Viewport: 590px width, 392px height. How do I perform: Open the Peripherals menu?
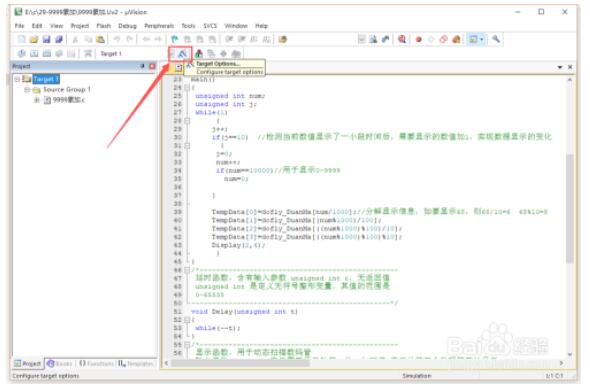(159, 26)
